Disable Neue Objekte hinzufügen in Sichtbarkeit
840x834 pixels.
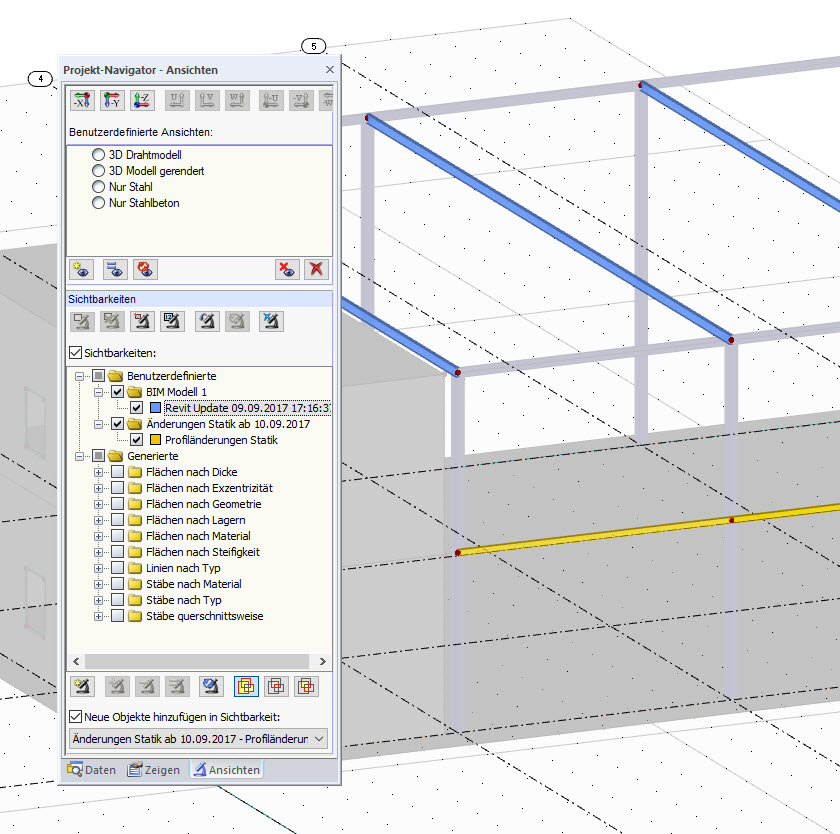coord(75,714)
